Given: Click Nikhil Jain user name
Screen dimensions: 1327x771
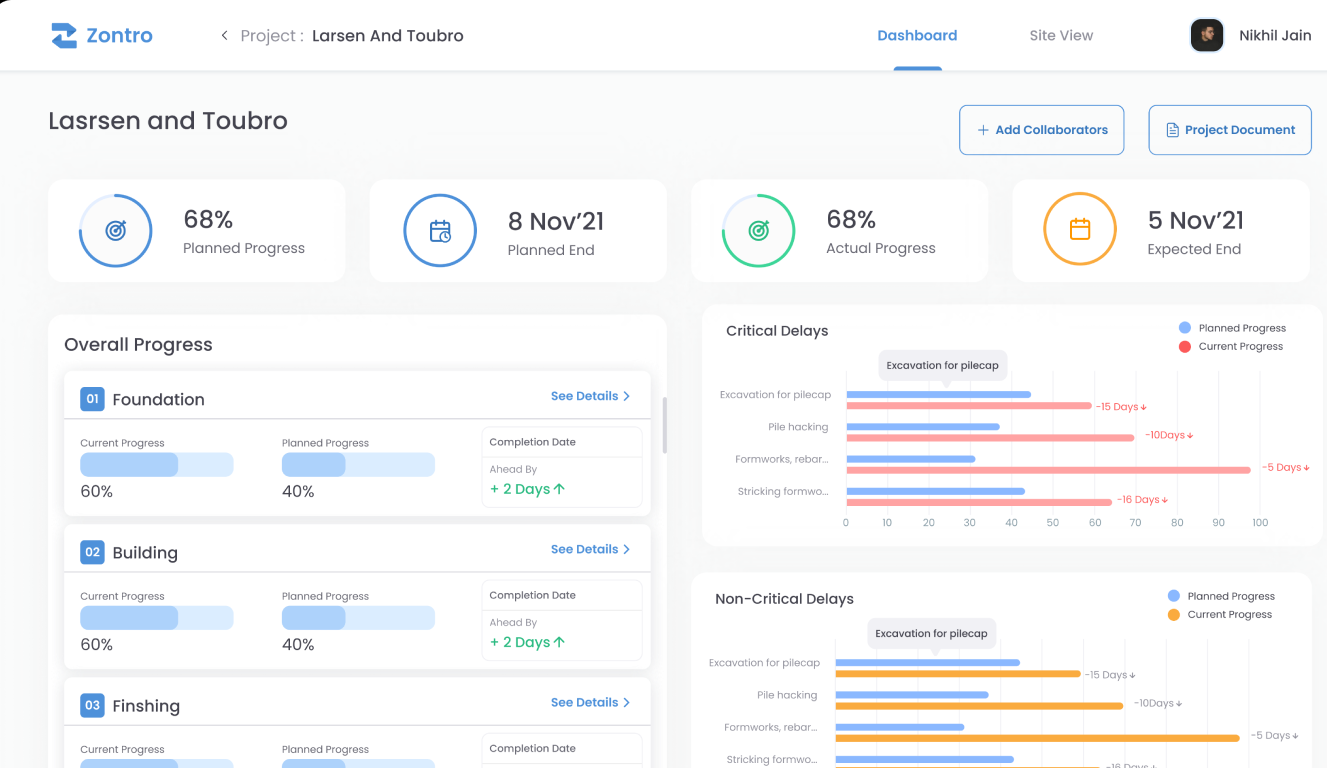Looking at the screenshot, I should [1275, 35].
